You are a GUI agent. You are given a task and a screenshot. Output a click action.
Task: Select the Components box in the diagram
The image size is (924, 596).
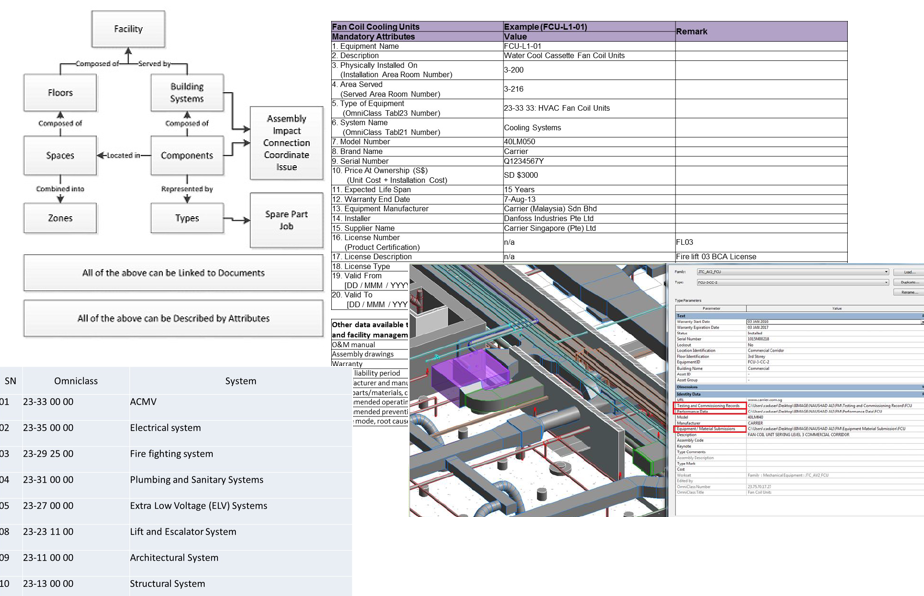pos(187,155)
